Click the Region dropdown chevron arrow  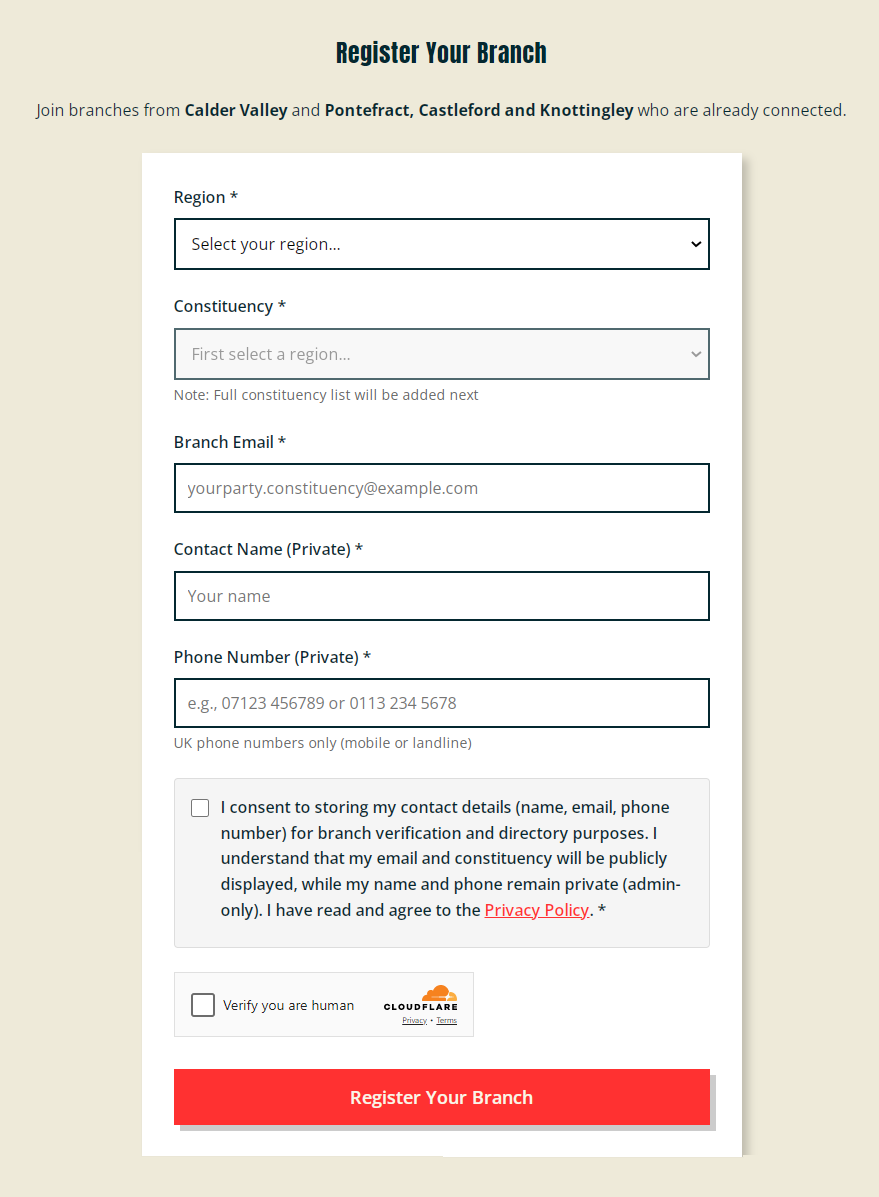(x=696, y=244)
